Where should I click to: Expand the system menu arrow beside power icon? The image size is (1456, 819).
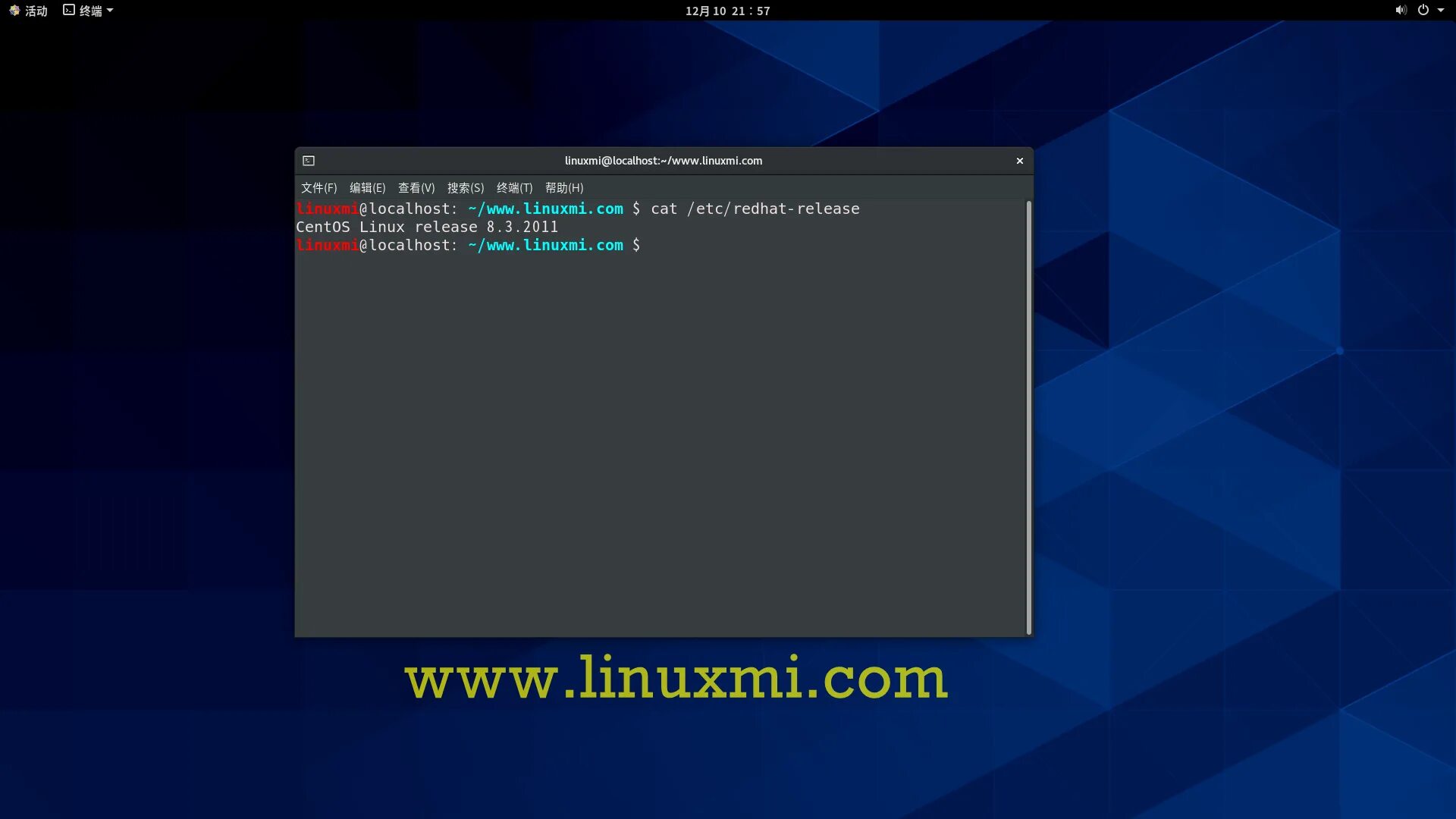(x=1441, y=11)
